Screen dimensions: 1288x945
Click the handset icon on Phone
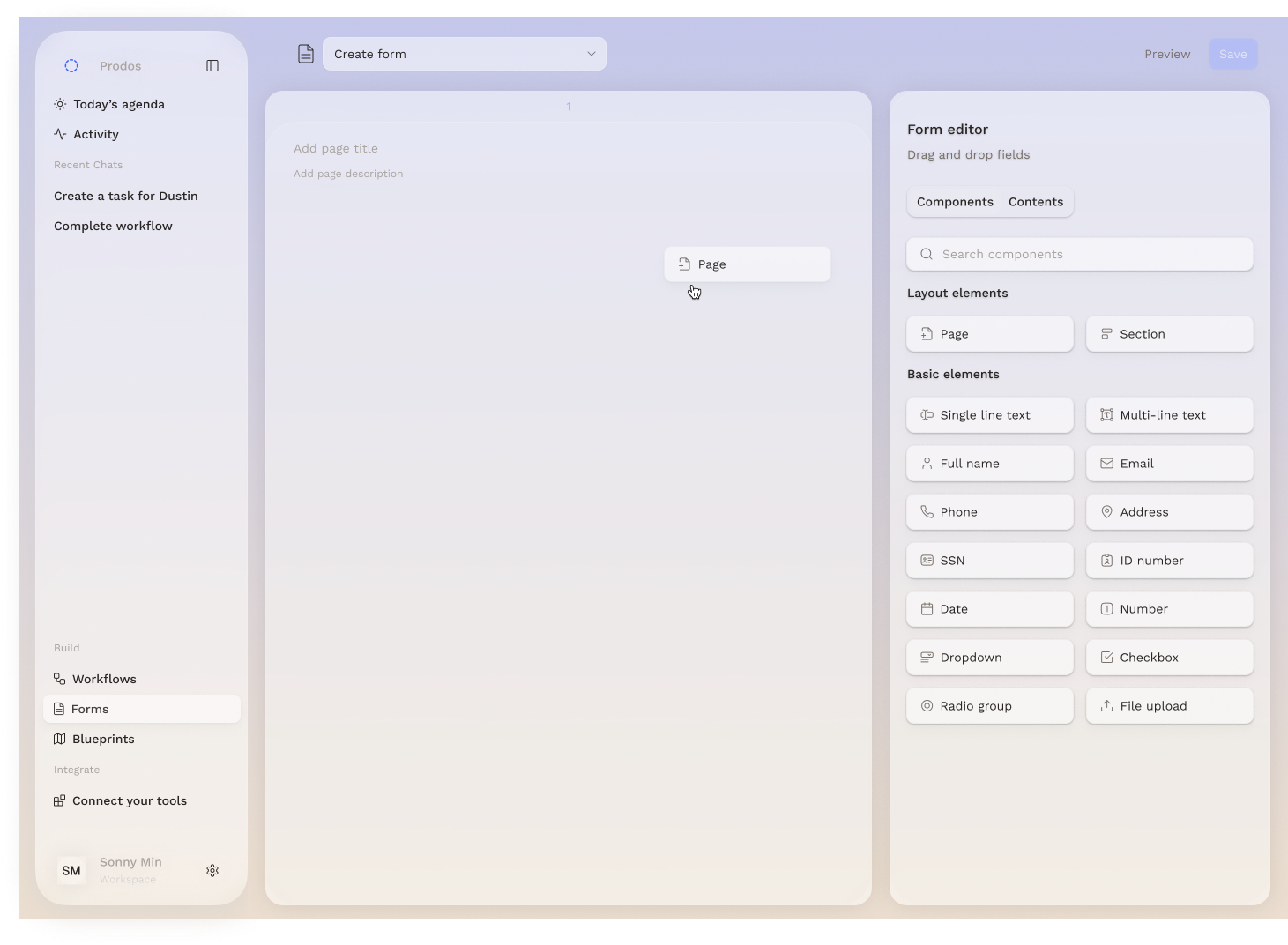point(927,512)
